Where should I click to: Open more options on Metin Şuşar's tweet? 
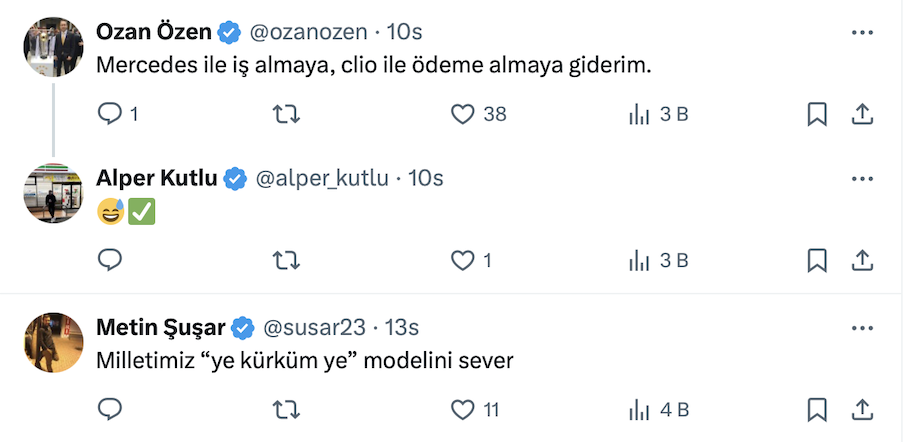[x=862, y=327]
